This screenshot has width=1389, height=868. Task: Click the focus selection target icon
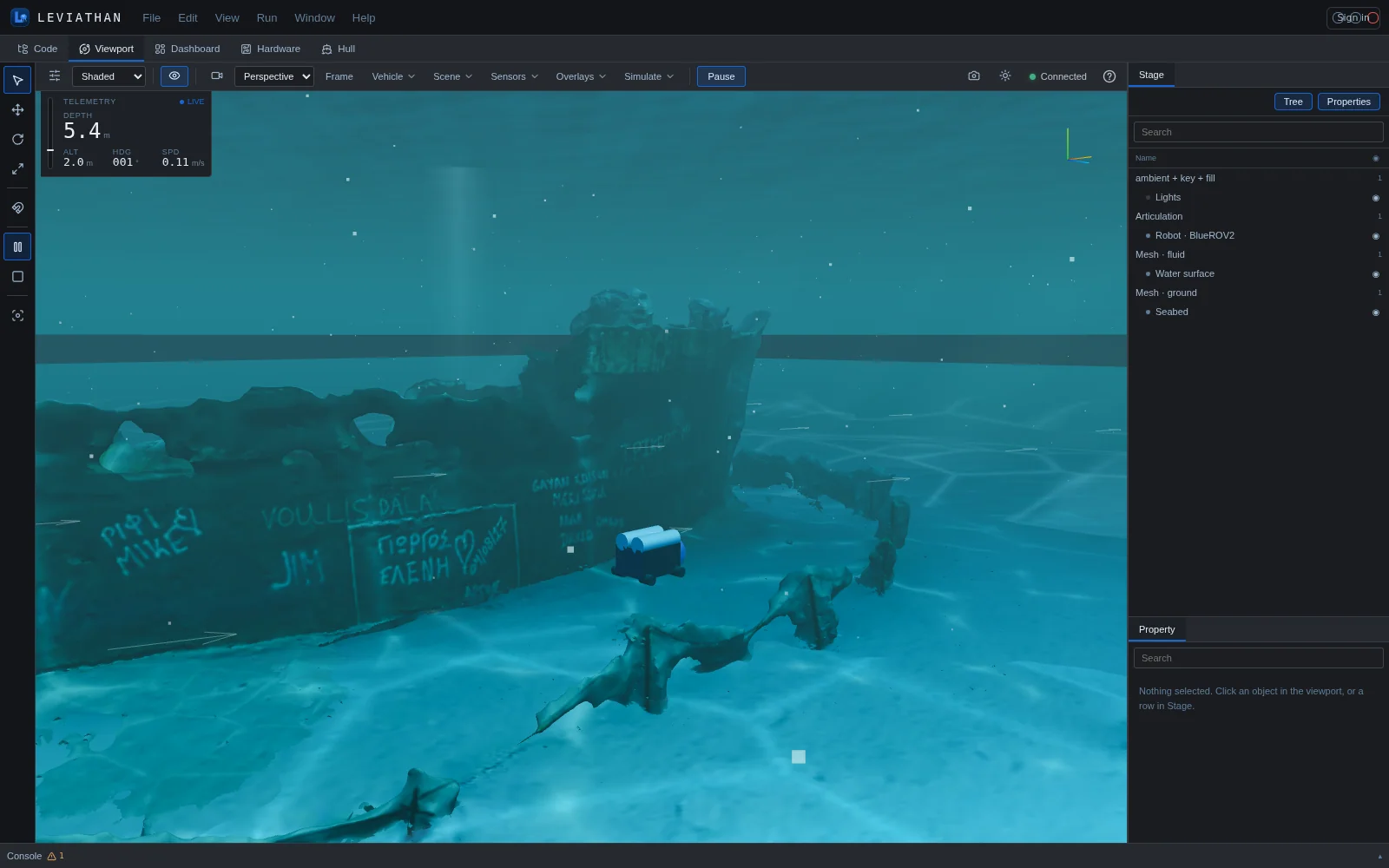17,315
